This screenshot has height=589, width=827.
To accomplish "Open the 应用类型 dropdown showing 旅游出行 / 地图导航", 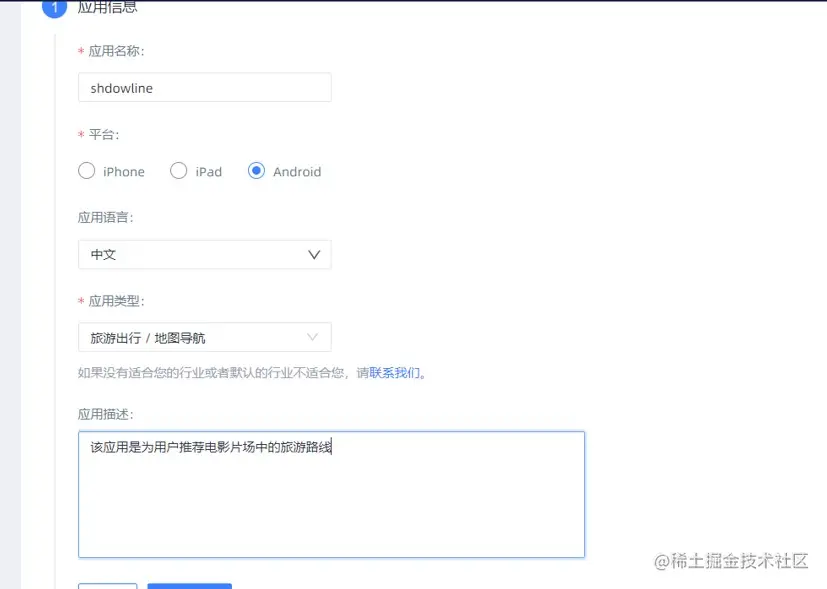I will [205, 337].
